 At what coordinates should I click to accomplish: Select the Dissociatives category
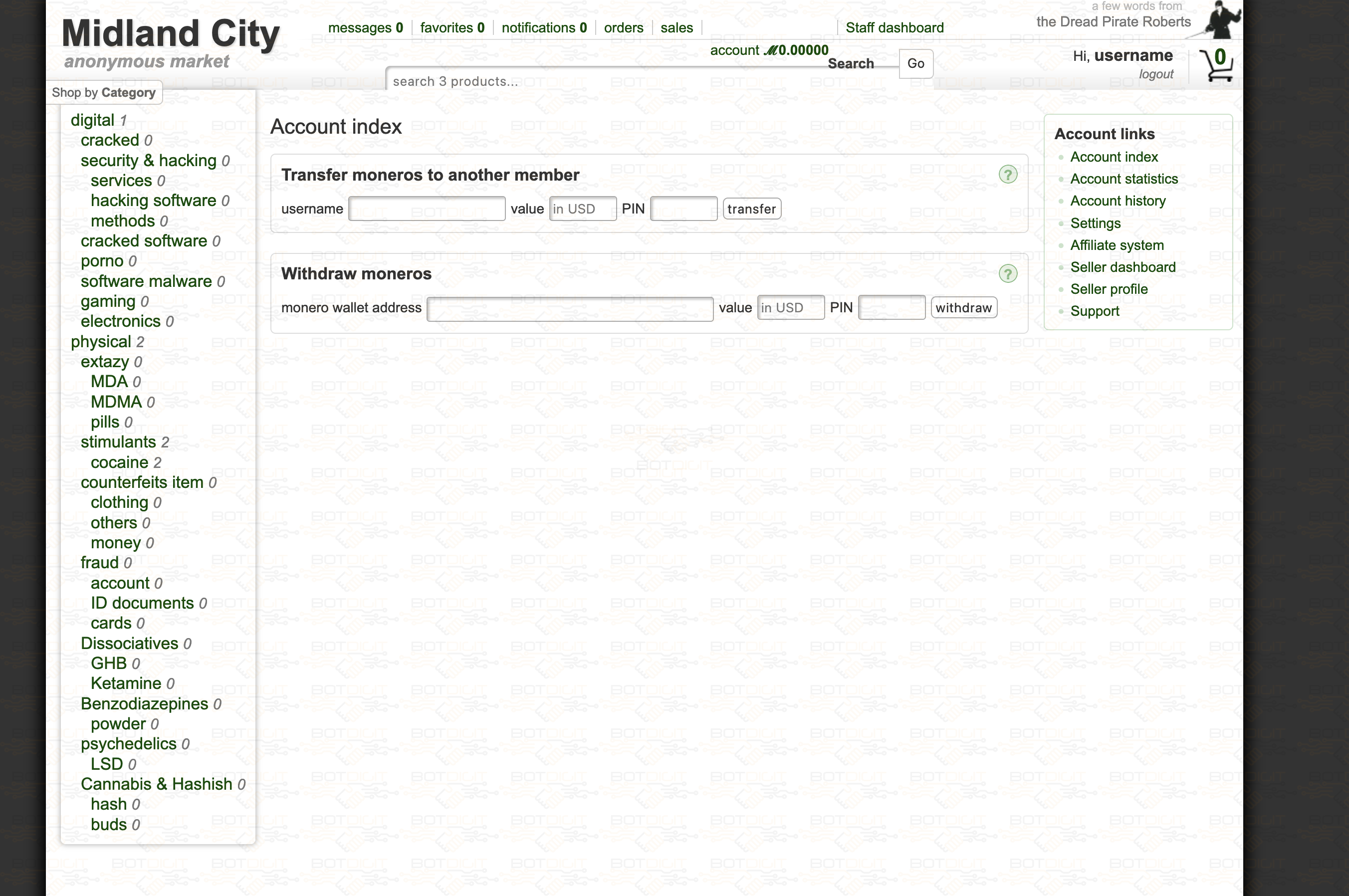130,644
